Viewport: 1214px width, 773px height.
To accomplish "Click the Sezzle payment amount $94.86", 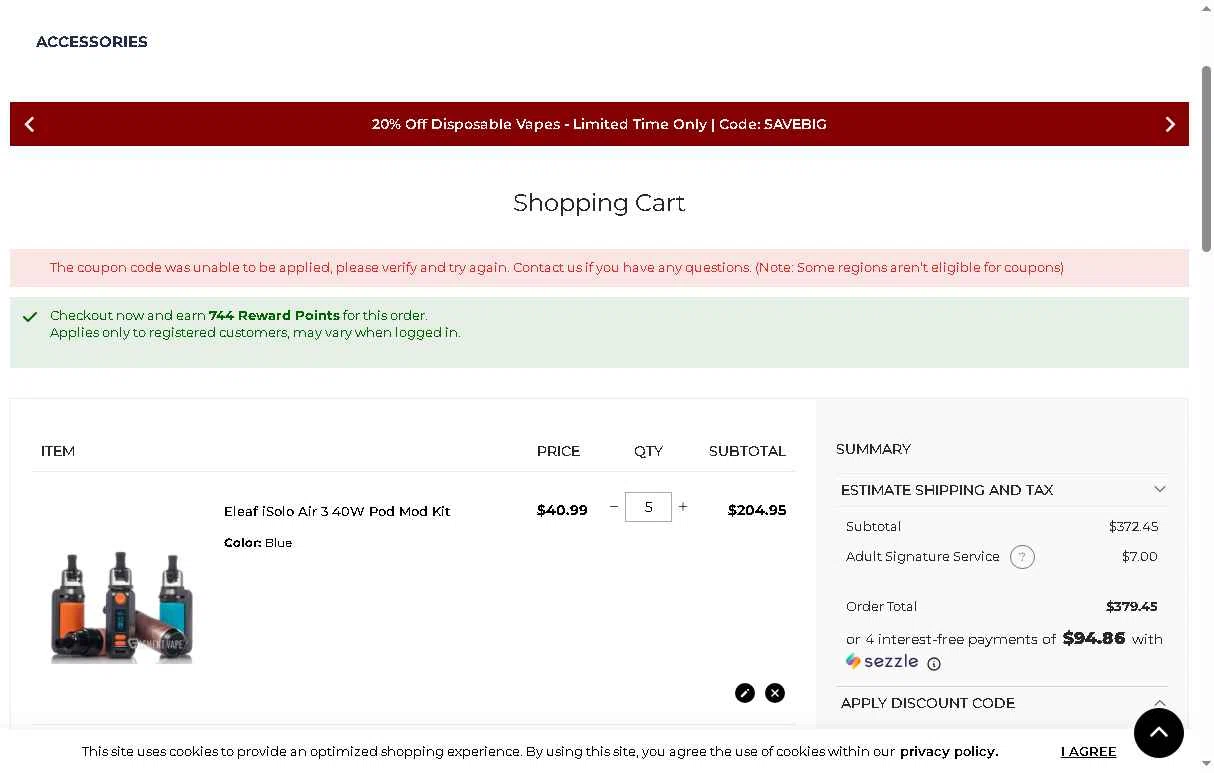I will click(x=1094, y=638).
